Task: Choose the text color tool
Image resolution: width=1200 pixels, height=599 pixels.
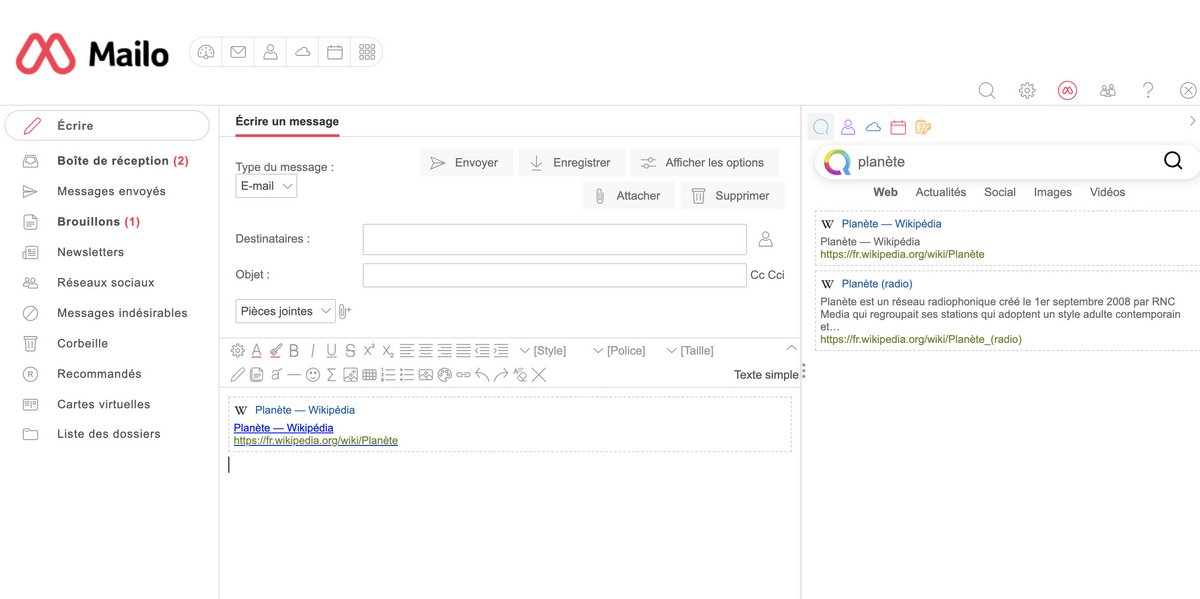Action: [x=256, y=350]
